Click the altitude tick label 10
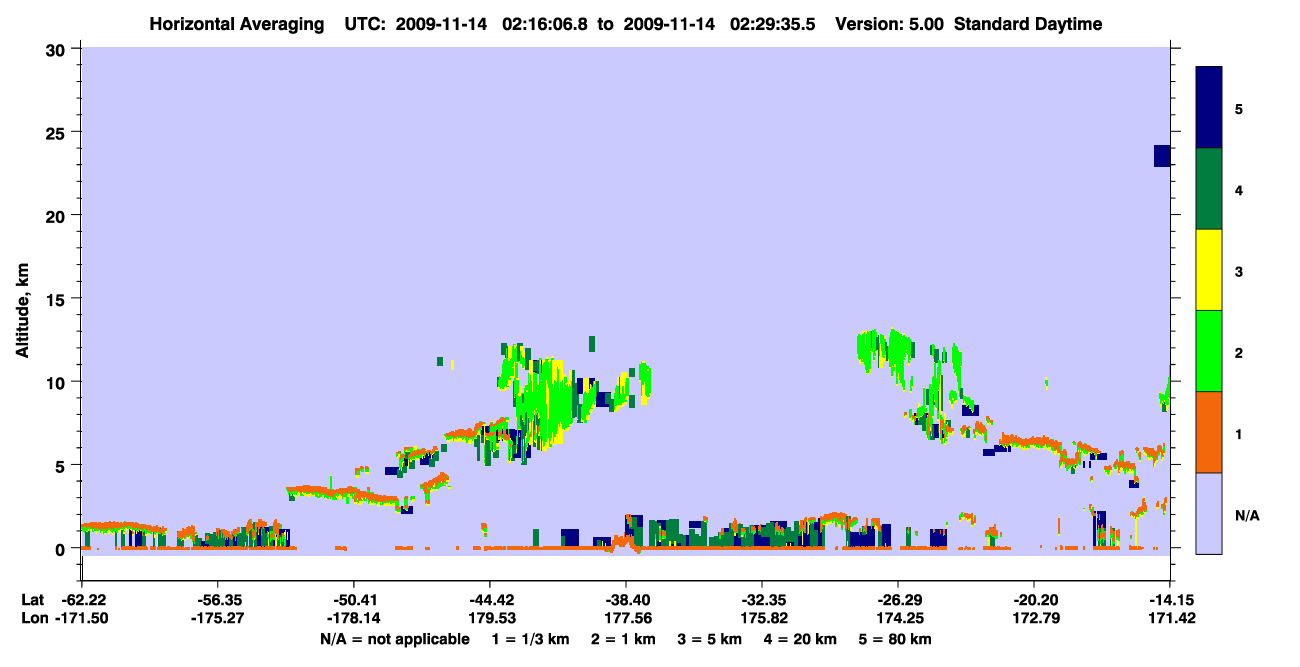The image size is (1300, 667). click(58, 382)
